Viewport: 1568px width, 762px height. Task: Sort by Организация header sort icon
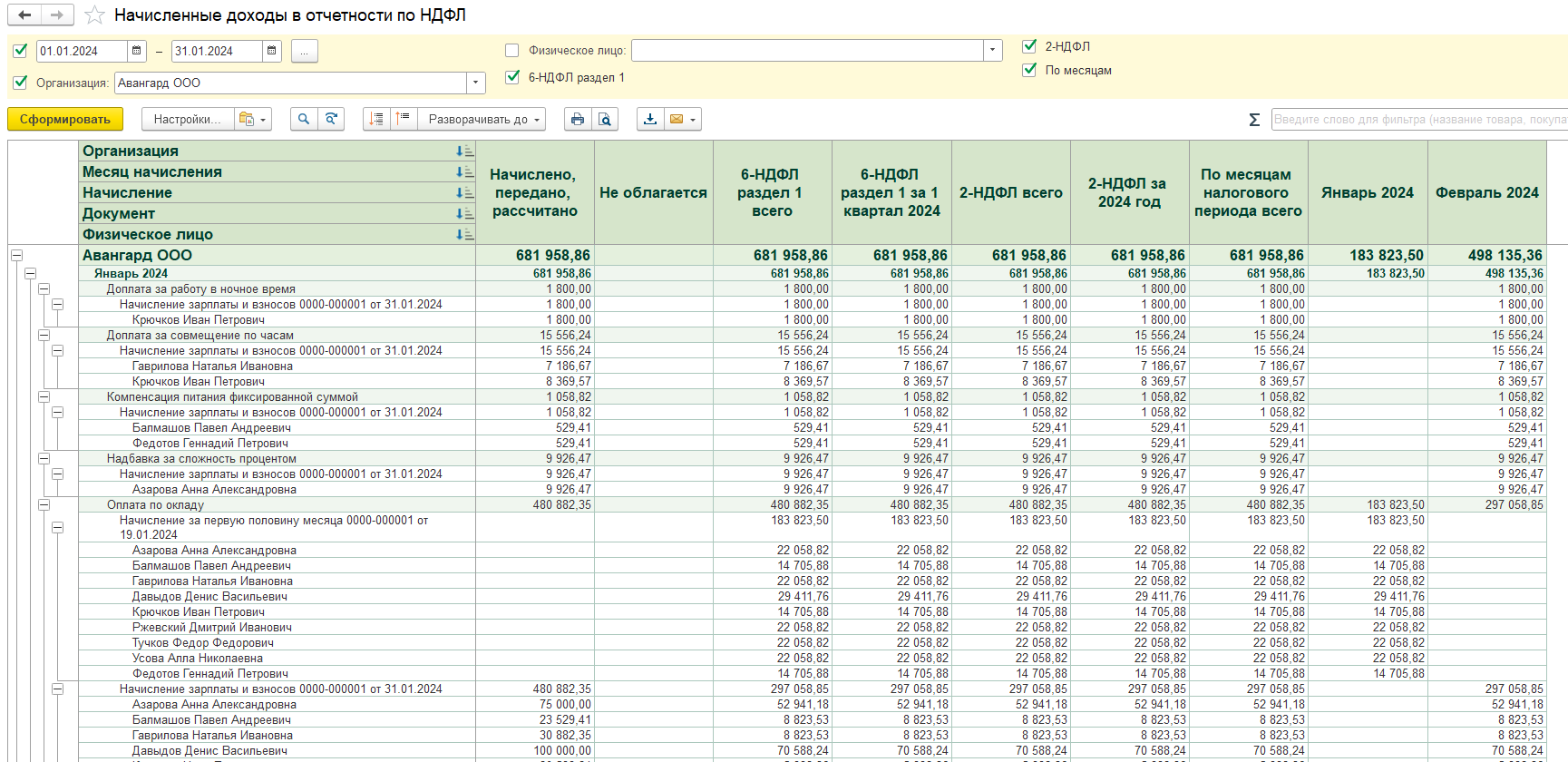464,151
